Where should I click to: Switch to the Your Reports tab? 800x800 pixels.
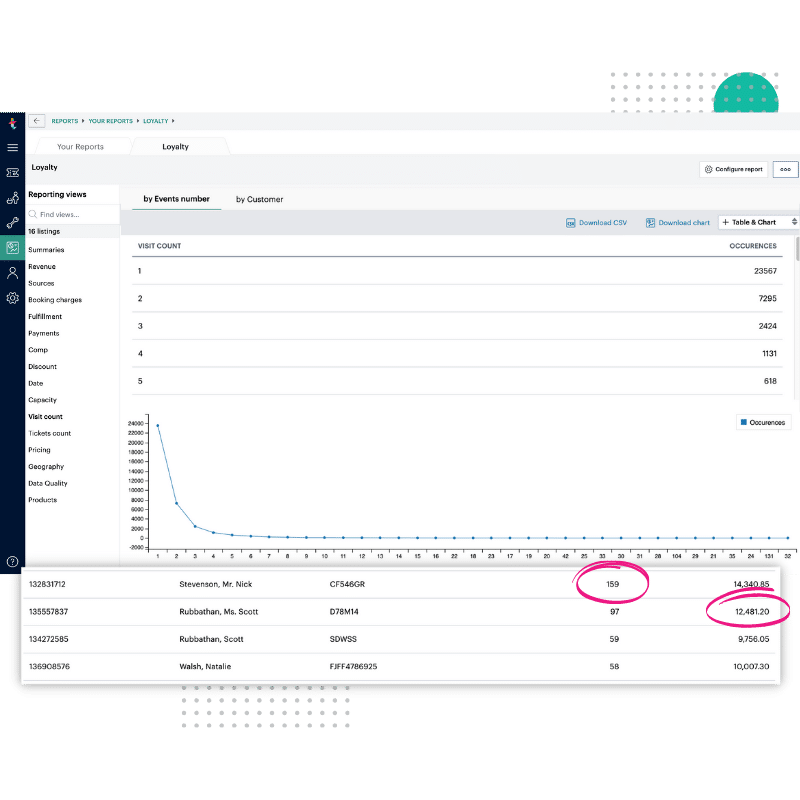(x=80, y=147)
